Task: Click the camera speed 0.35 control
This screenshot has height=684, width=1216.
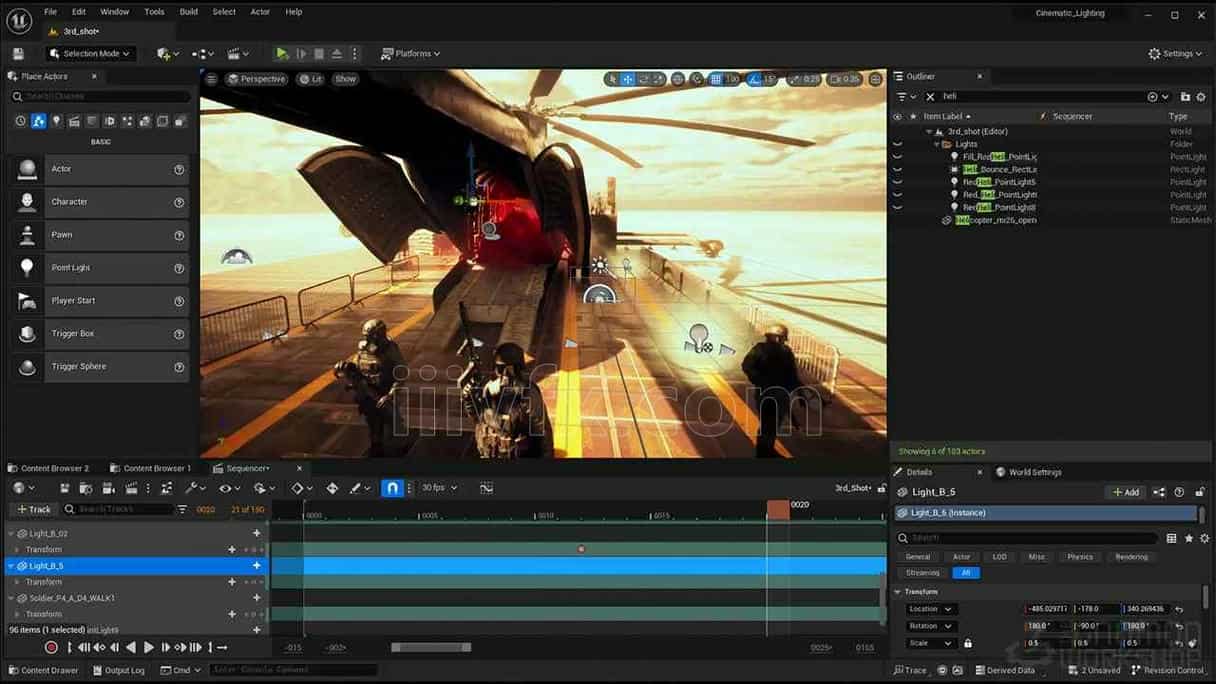Action: 845,79
